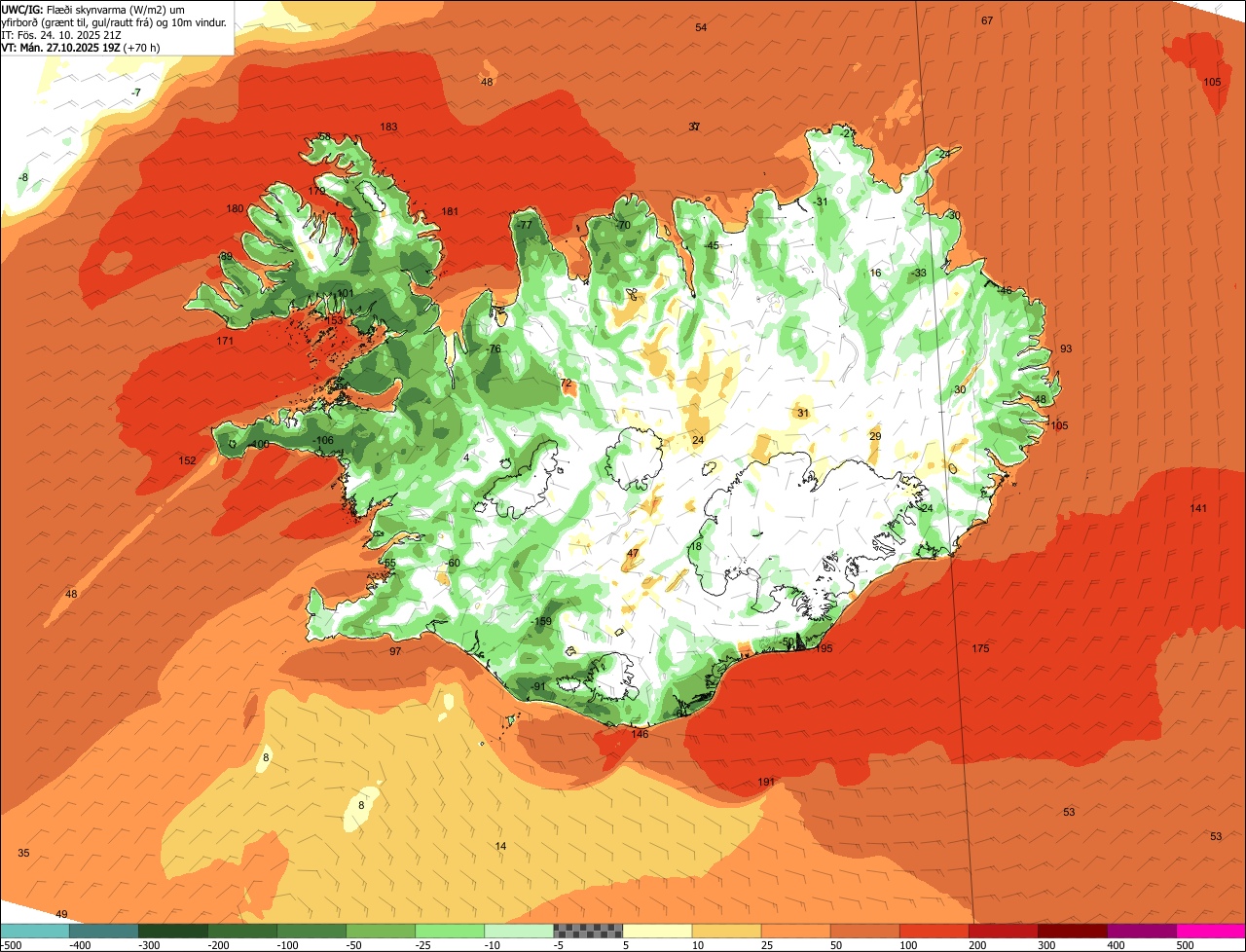Image resolution: width=1246 pixels, height=952 pixels.
Task: Click the value 54 at the top
Action: click(x=701, y=28)
